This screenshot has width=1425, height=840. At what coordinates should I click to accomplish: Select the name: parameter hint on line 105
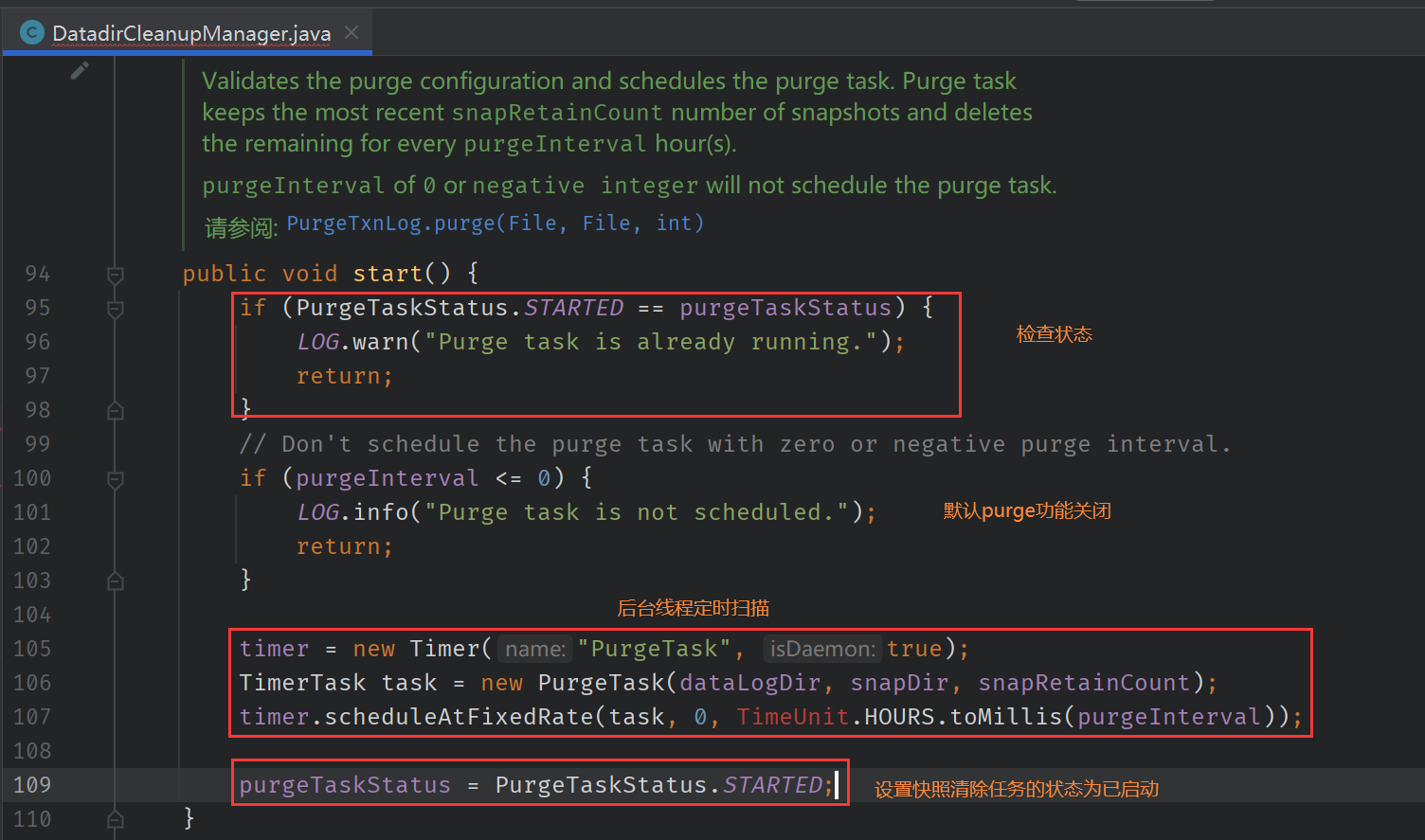[x=535, y=649]
